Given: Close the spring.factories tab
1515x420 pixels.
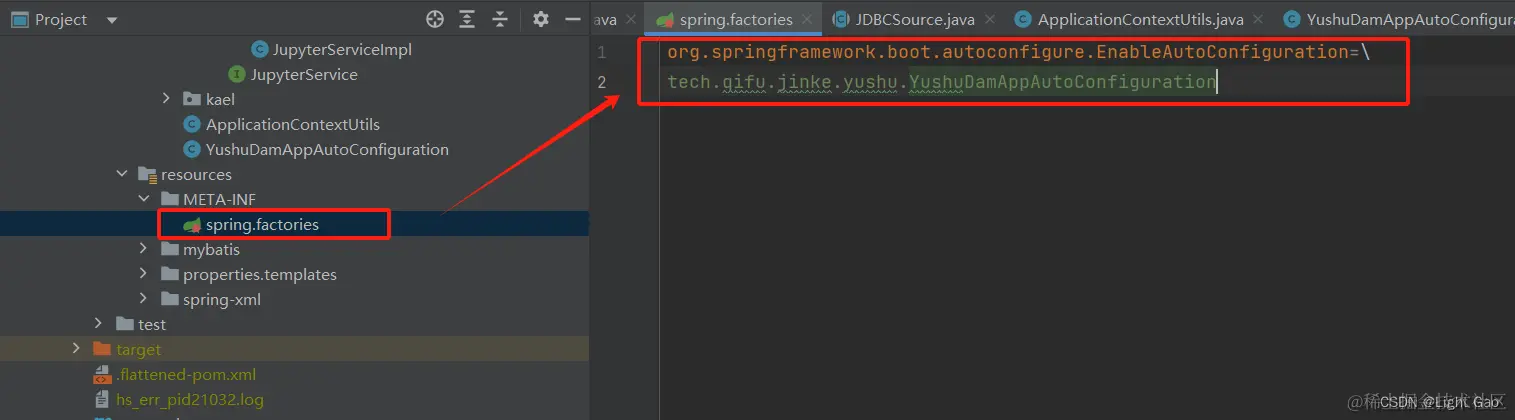Looking at the screenshot, I should pos(808,19).
